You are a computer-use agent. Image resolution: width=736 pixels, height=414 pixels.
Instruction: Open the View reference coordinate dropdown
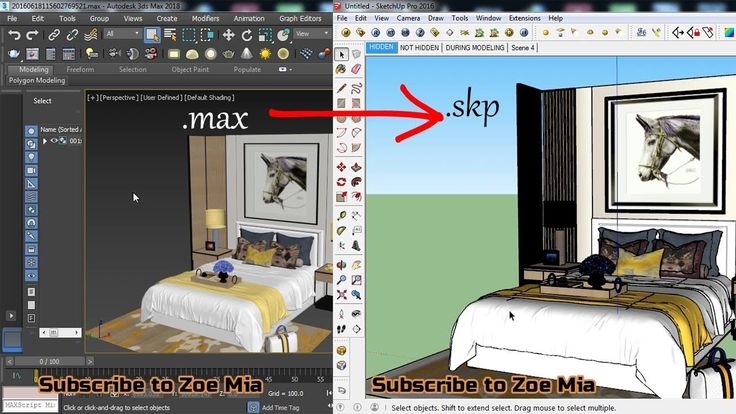click(x=312, y=34)
